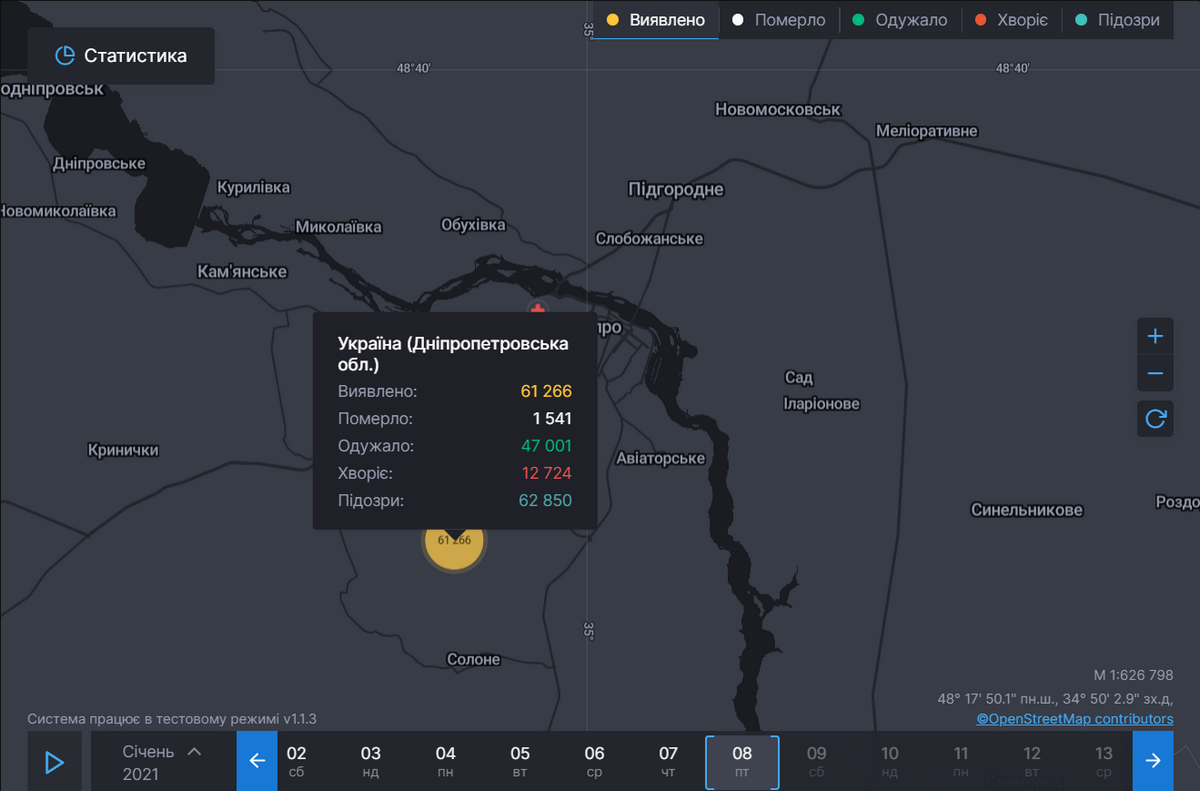1200x791 pixels.
Task: Toggle the Померло filter
Action: point(778,20)
